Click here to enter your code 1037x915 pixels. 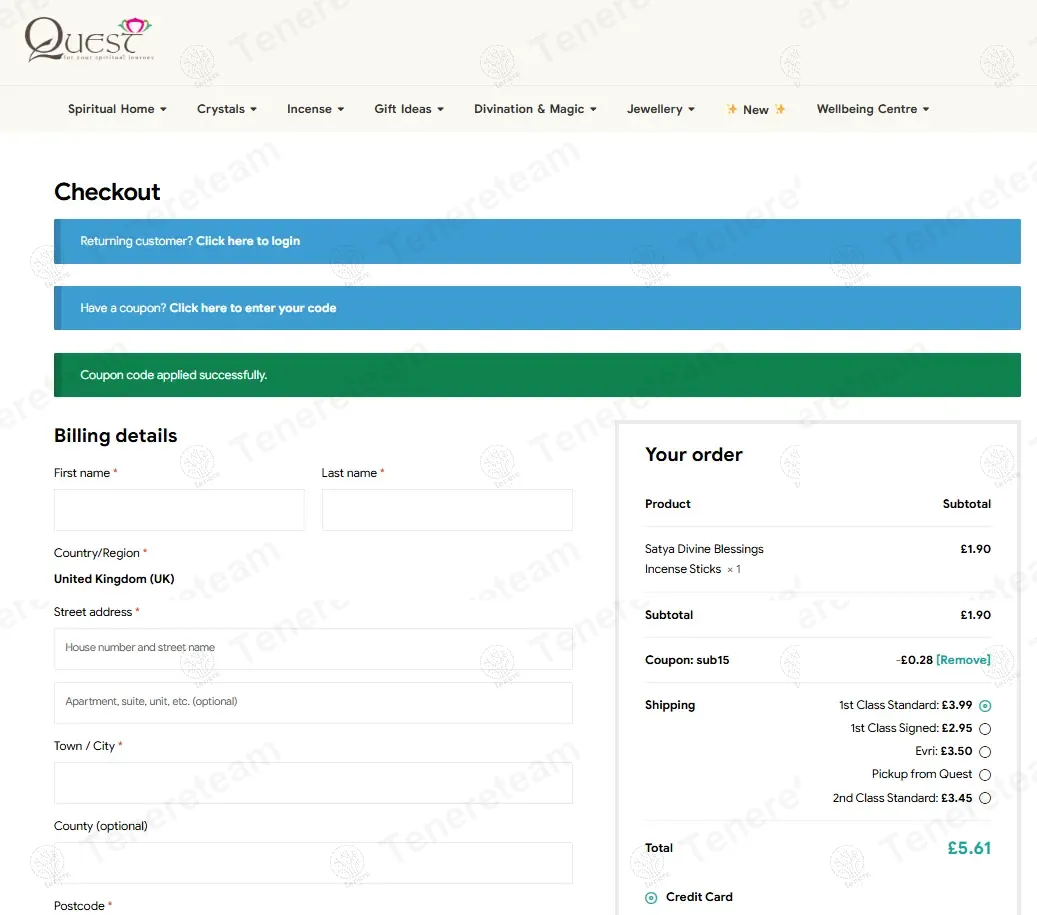coord(253,308)
